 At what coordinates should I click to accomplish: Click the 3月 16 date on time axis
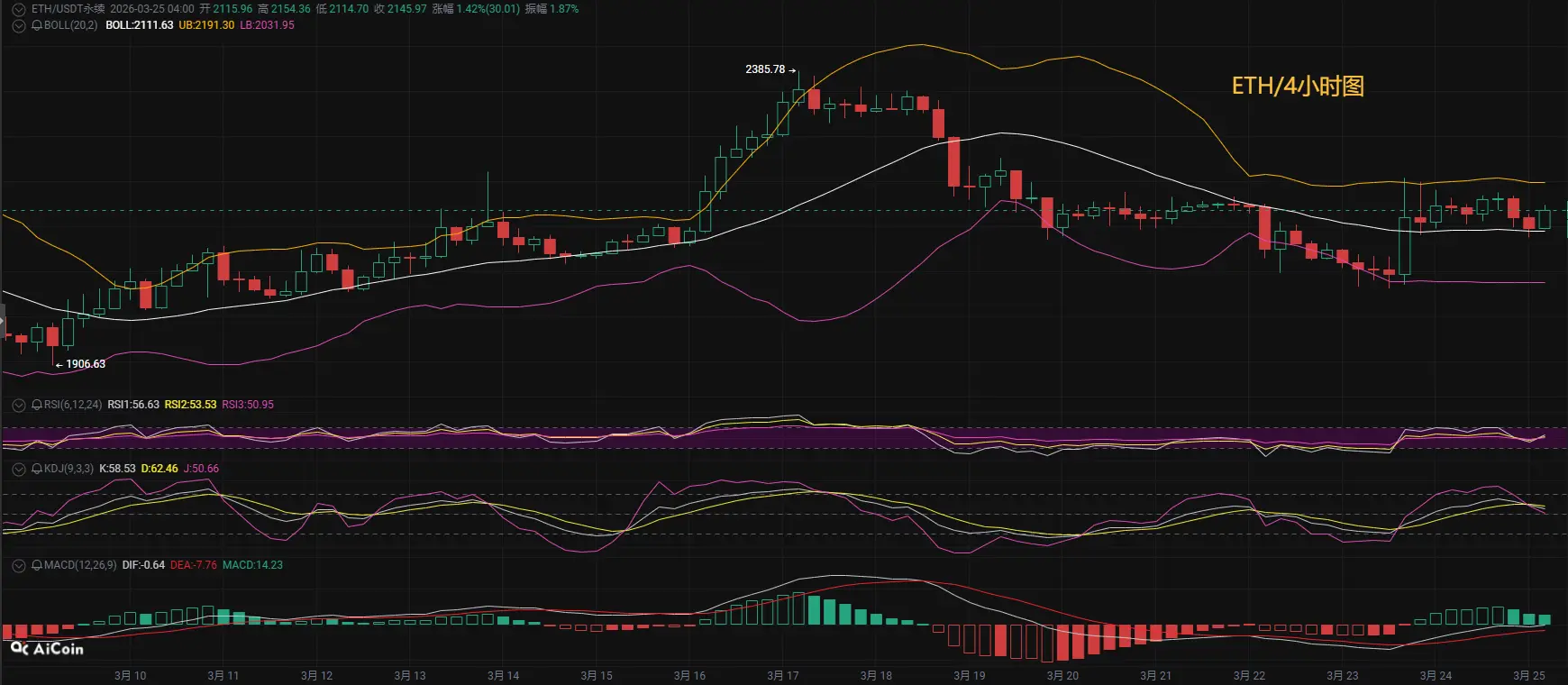tap(690, 676)
